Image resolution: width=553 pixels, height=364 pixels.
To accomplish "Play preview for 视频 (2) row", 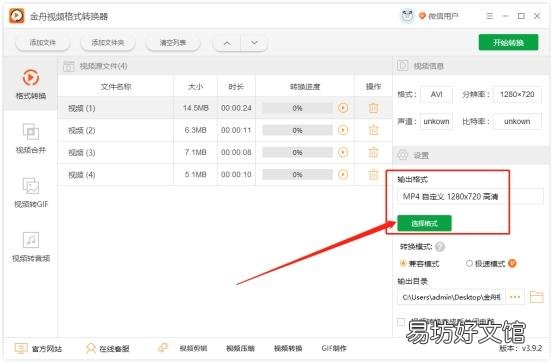I will [343, 130].
